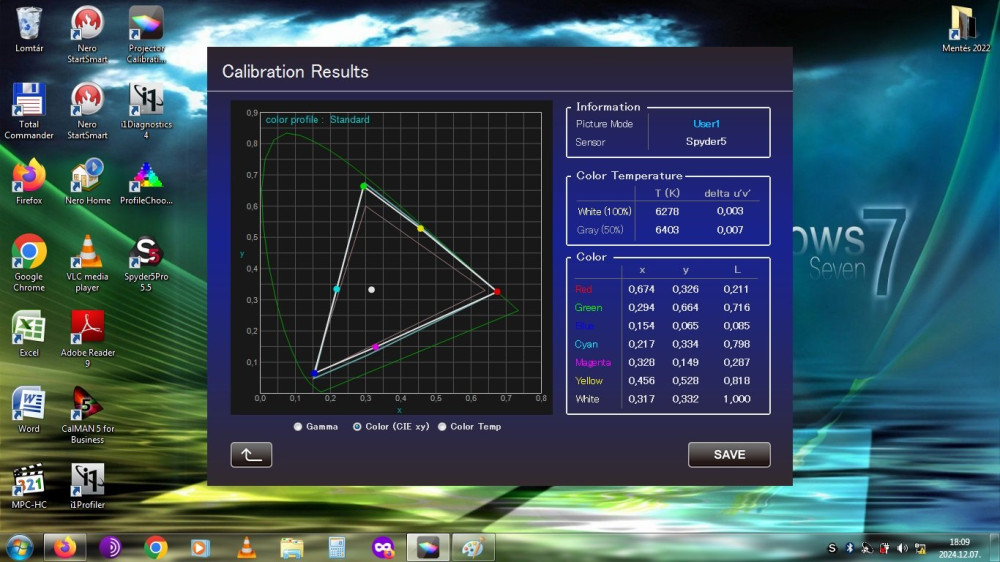Viewport: 1000px width, 562px height.
Task: Click the taskbar clock showing 18:09
Action: coord(961,547)
